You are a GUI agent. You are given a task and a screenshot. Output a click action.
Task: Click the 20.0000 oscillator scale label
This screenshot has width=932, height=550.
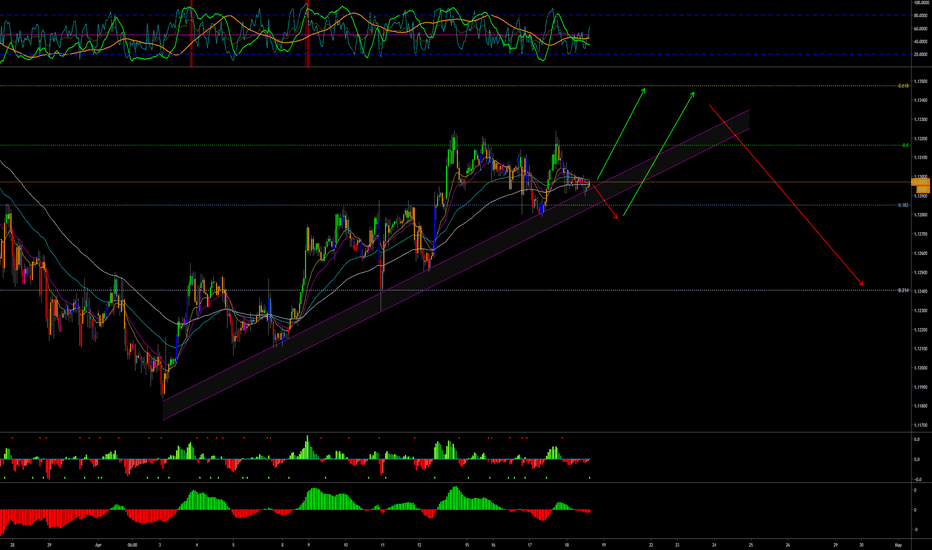click(x=921, y=54)
